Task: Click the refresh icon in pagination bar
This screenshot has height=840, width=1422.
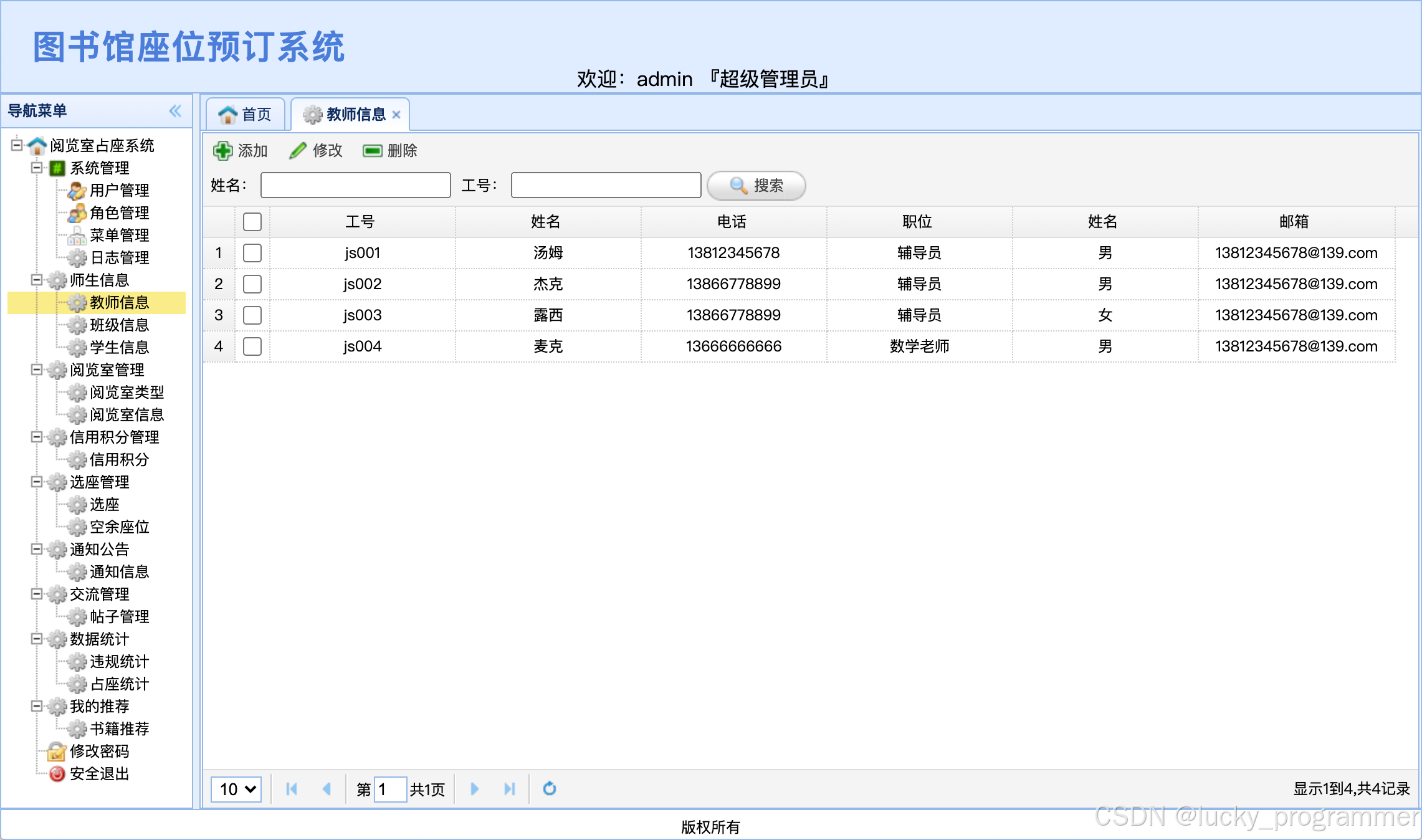Action: tap(549, 789)
